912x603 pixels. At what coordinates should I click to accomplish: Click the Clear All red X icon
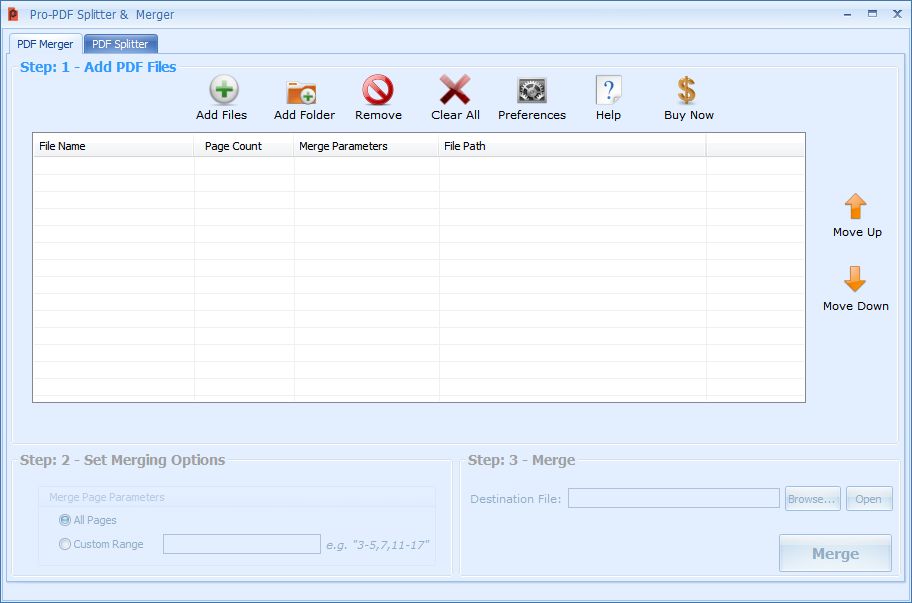(x=455, y=90)
